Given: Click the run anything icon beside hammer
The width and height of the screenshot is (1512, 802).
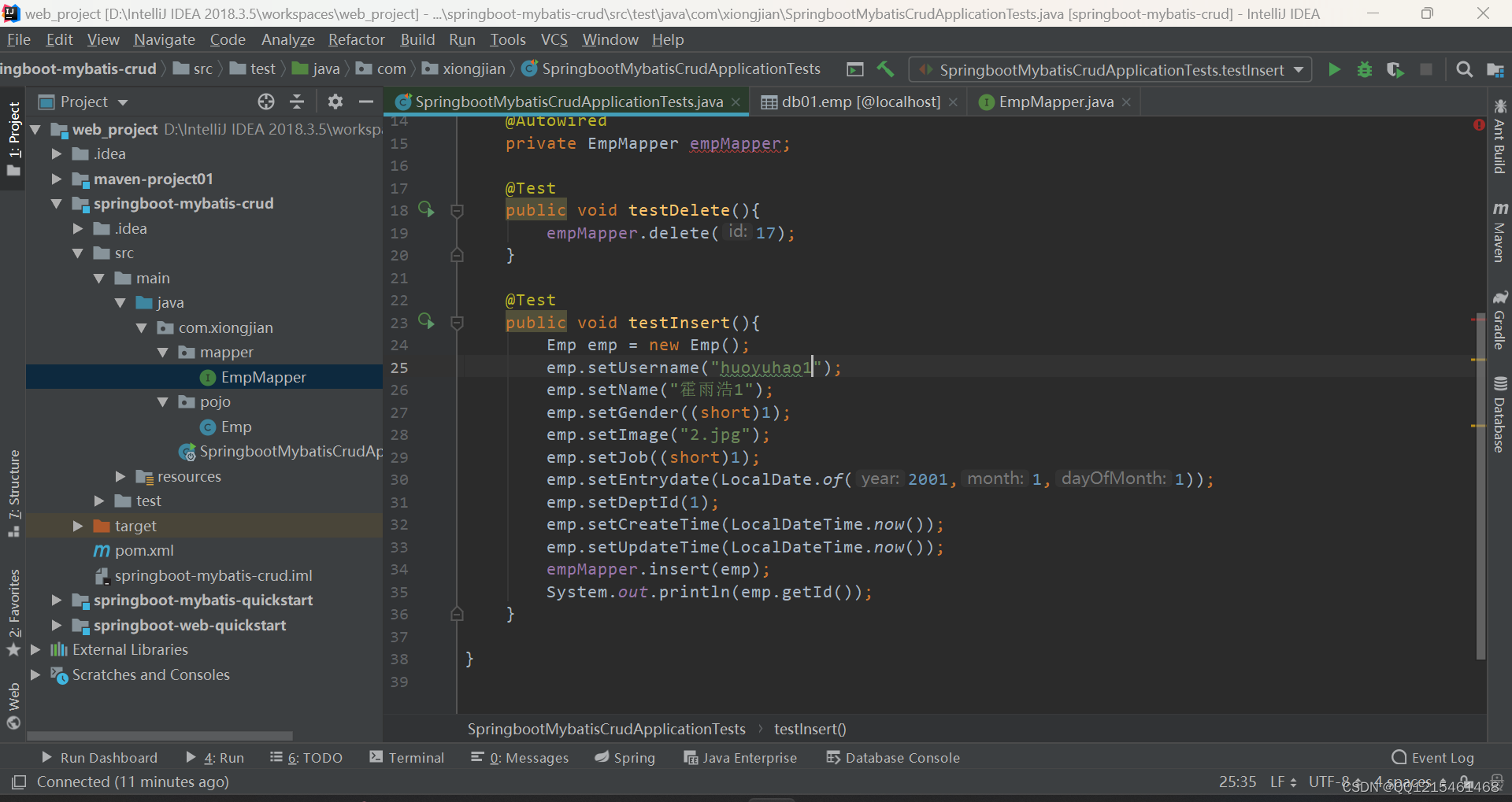Looking at the screenshot, I should click(x=855, y=69).
